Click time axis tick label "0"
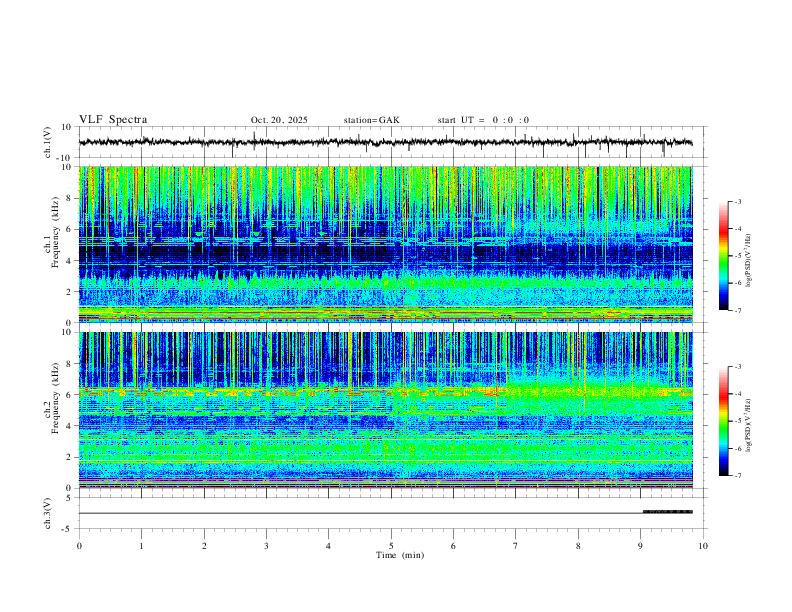 pos(79,546)
